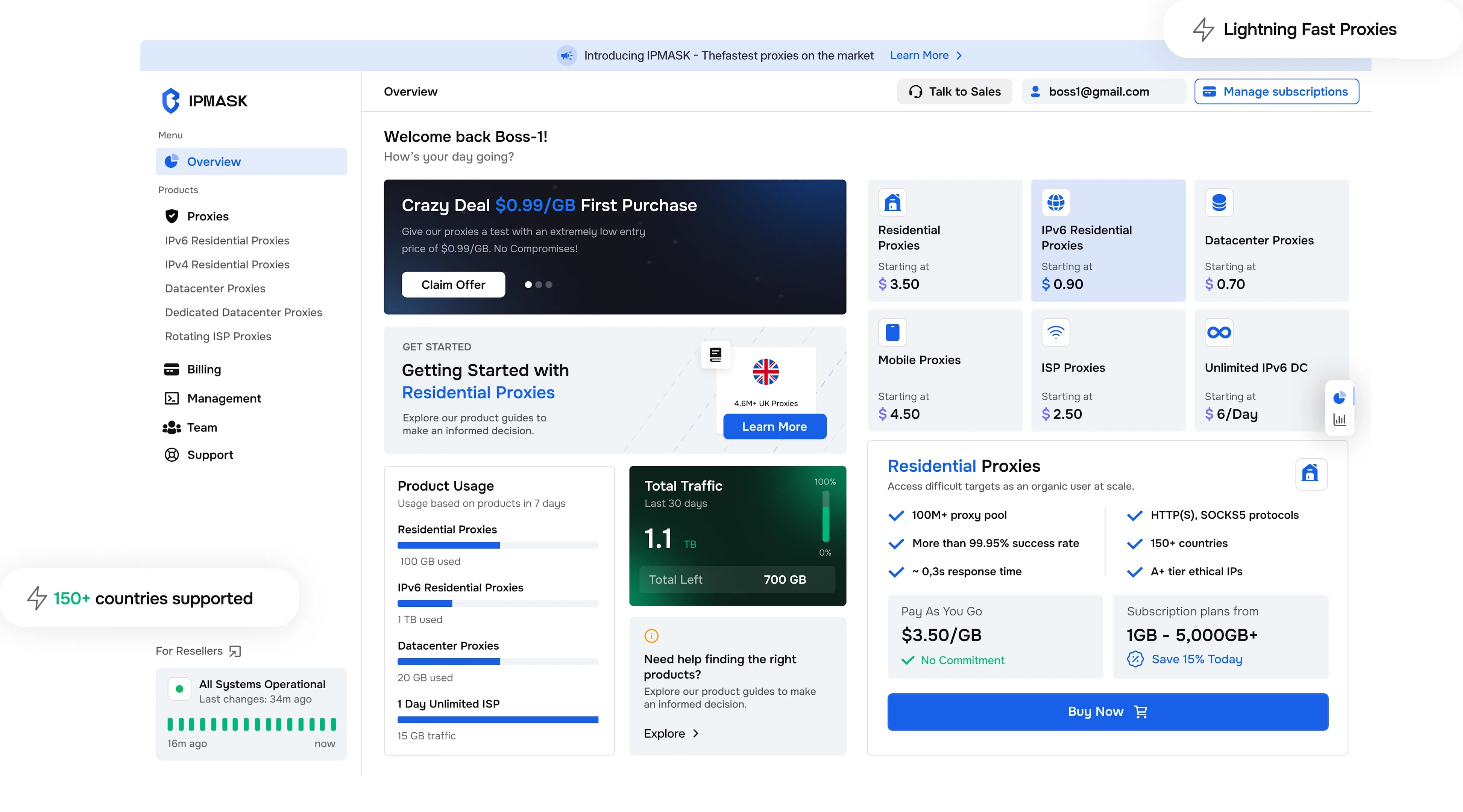The height and width of the screenshot is (812, 1463).
Task: Click the Datacenter Proxies usage progress bar
Action: click(x=498, y=662)
